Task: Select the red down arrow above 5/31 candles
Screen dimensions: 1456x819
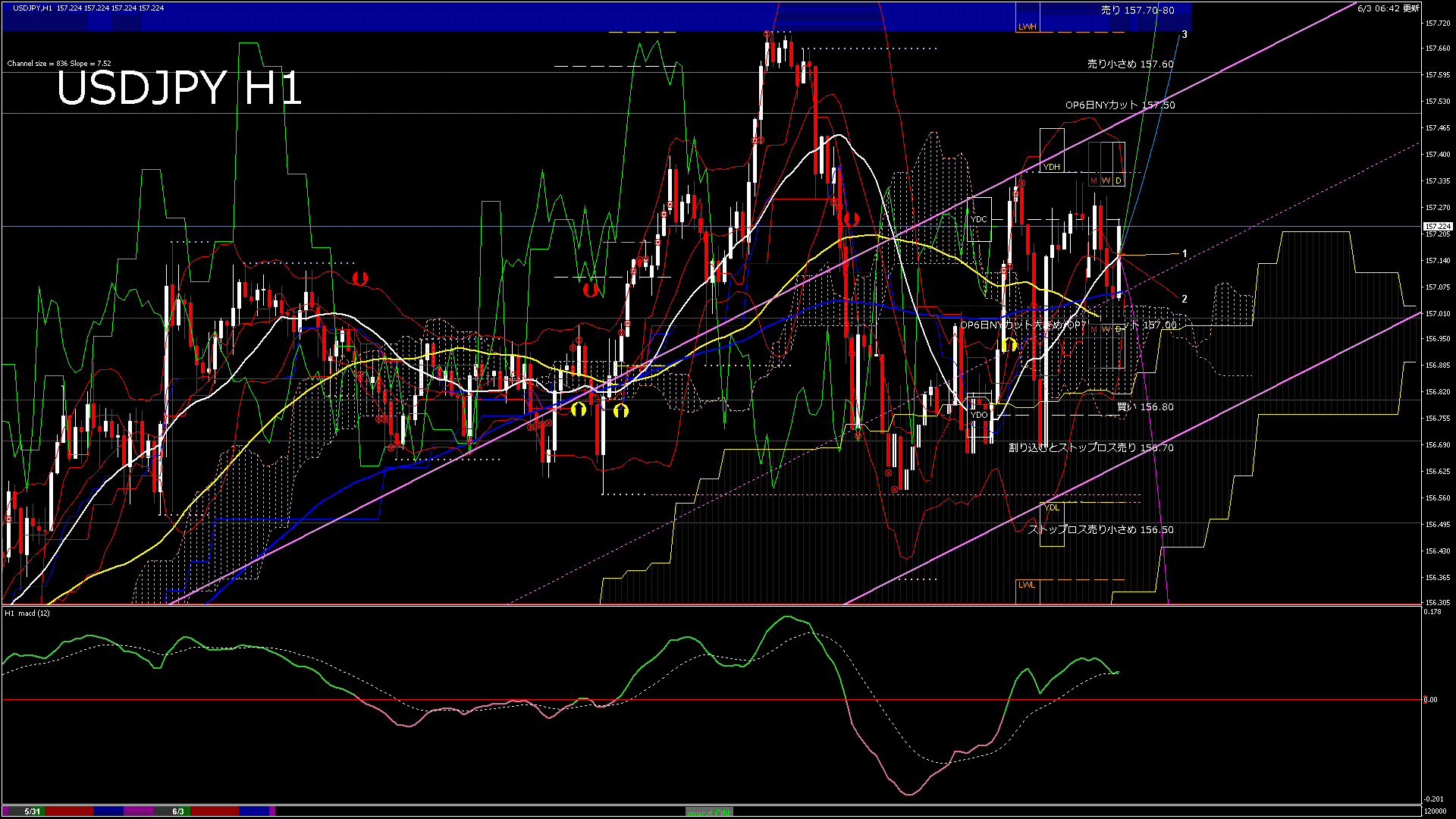Action: pyautogui.click(x=359, y=278)
